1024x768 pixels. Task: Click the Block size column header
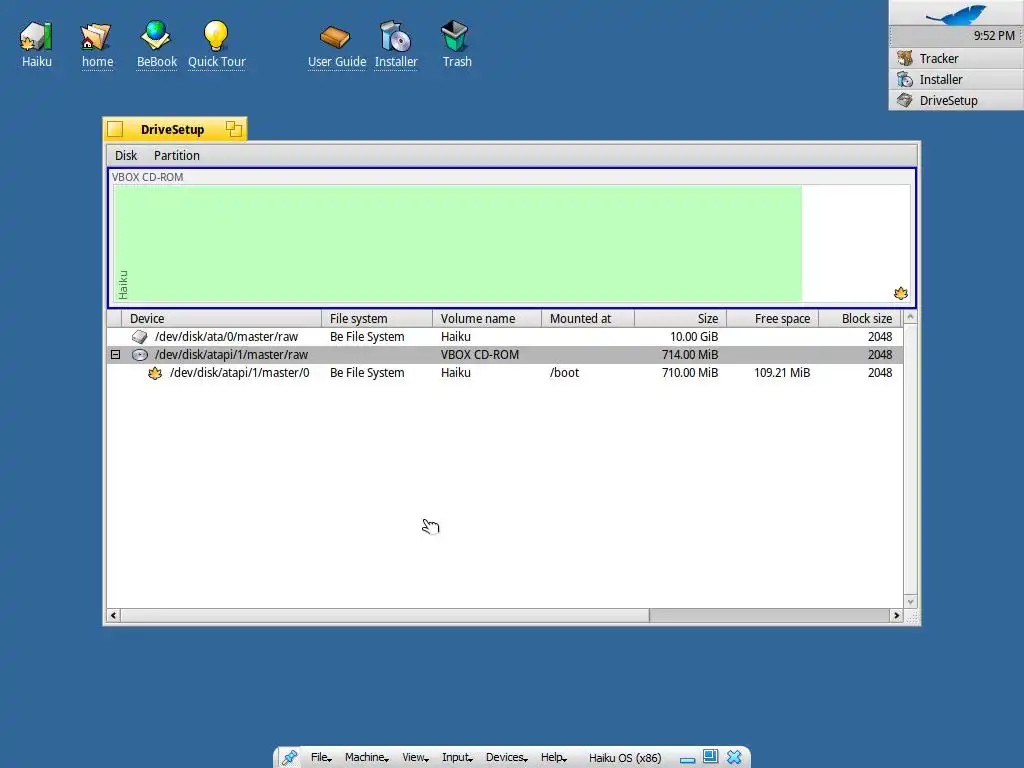coord(860,319)
